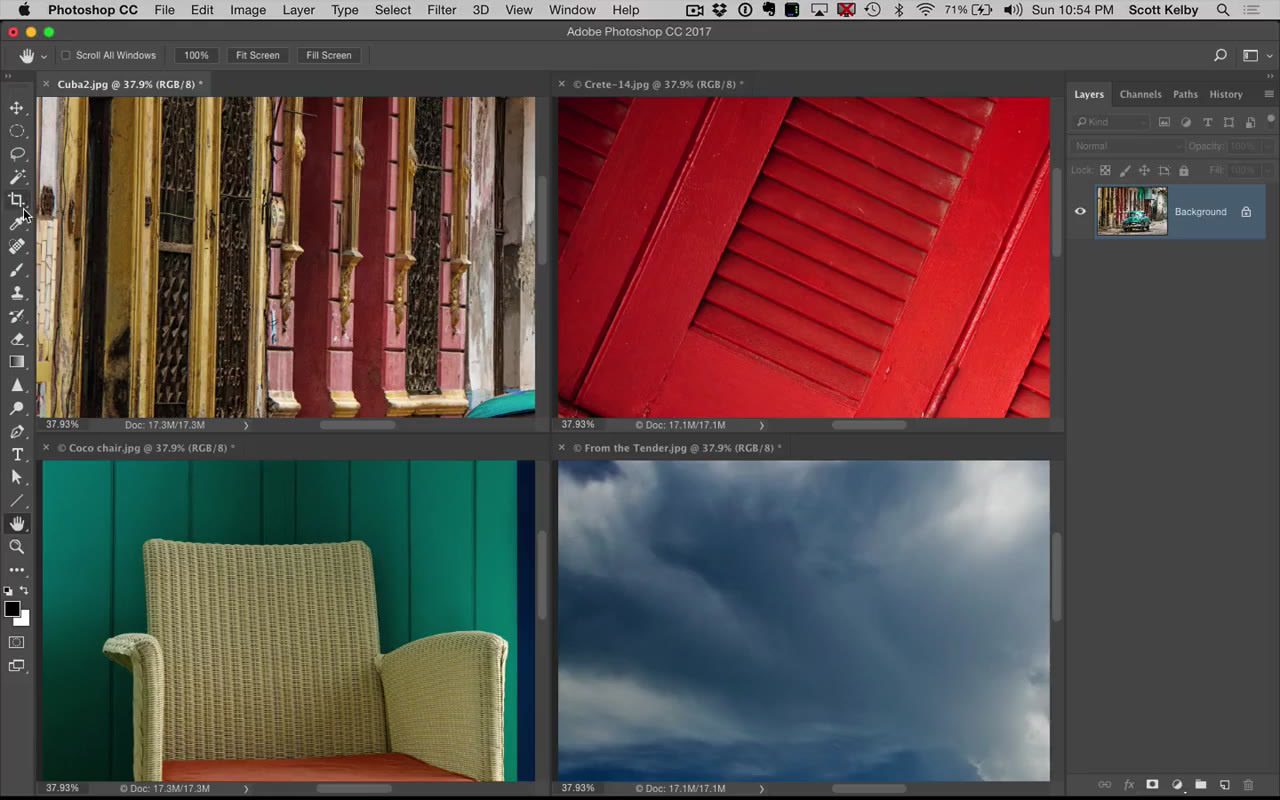
Task: Select the Crop tool
Action: coord(16,200)
